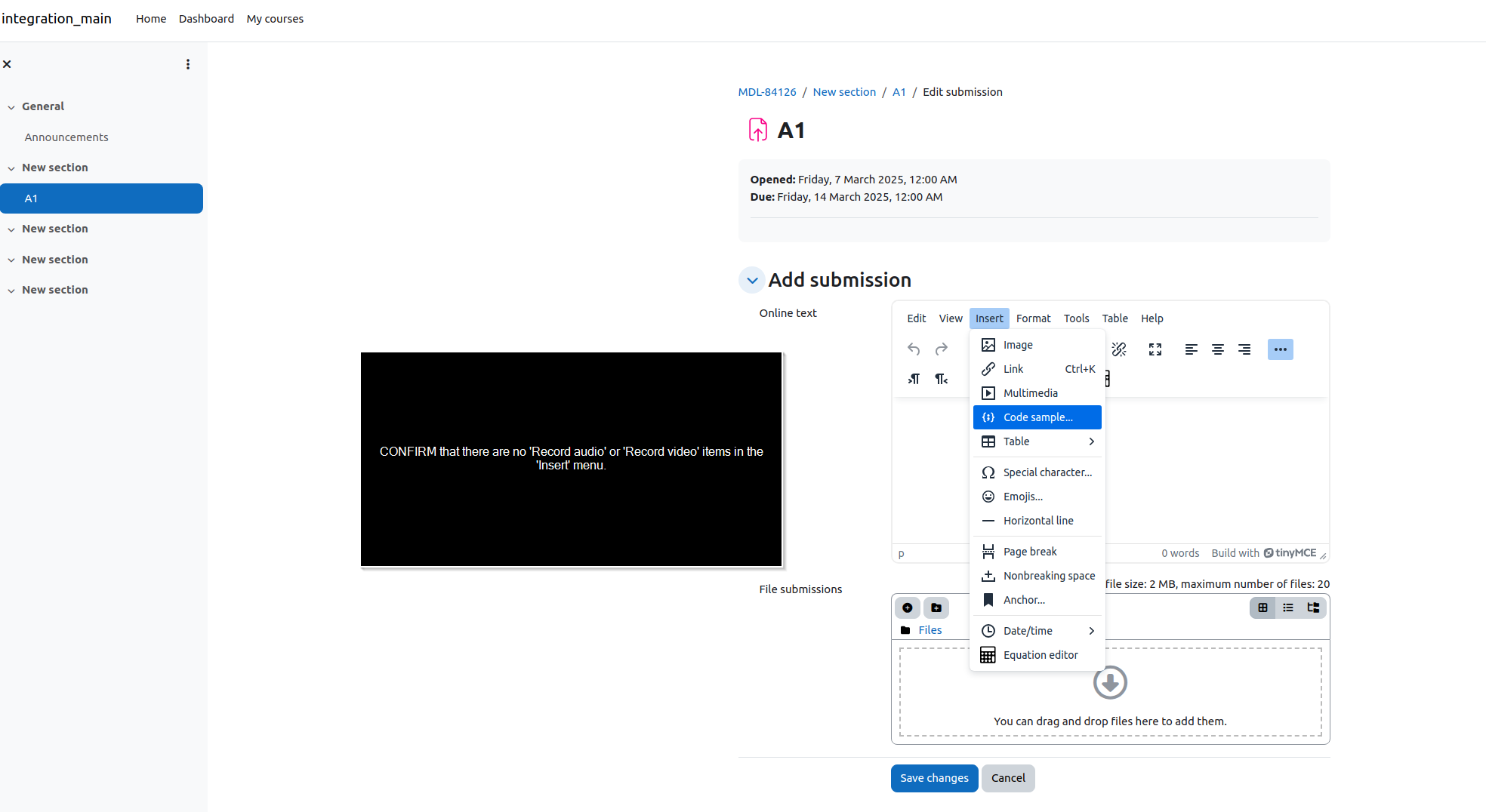Screen dimensions: 1486x812
Task: Expand the Table submenu in Insert menu
Action: [1037, 441]
